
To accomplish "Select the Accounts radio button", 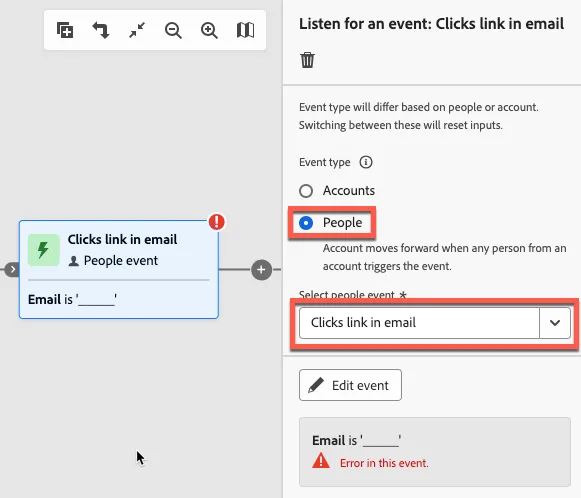I will click(x=306, y=191).
